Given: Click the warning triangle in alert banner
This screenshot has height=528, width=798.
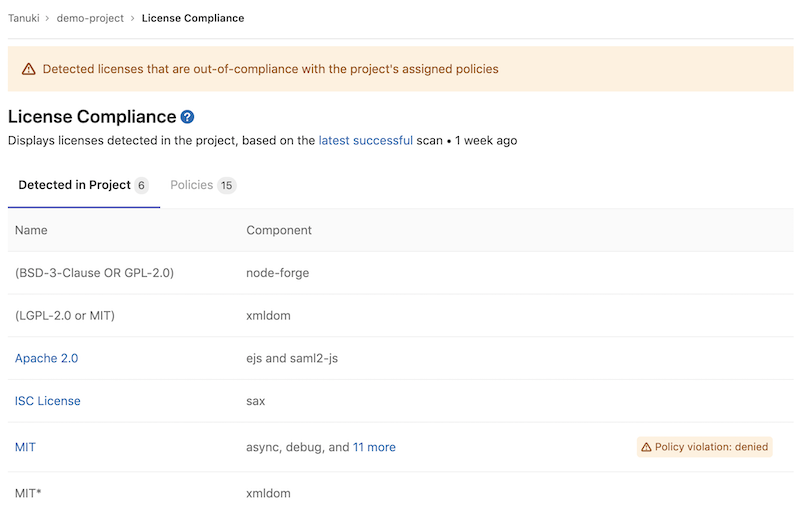Looking at the screenshot, I should (28, 70).
